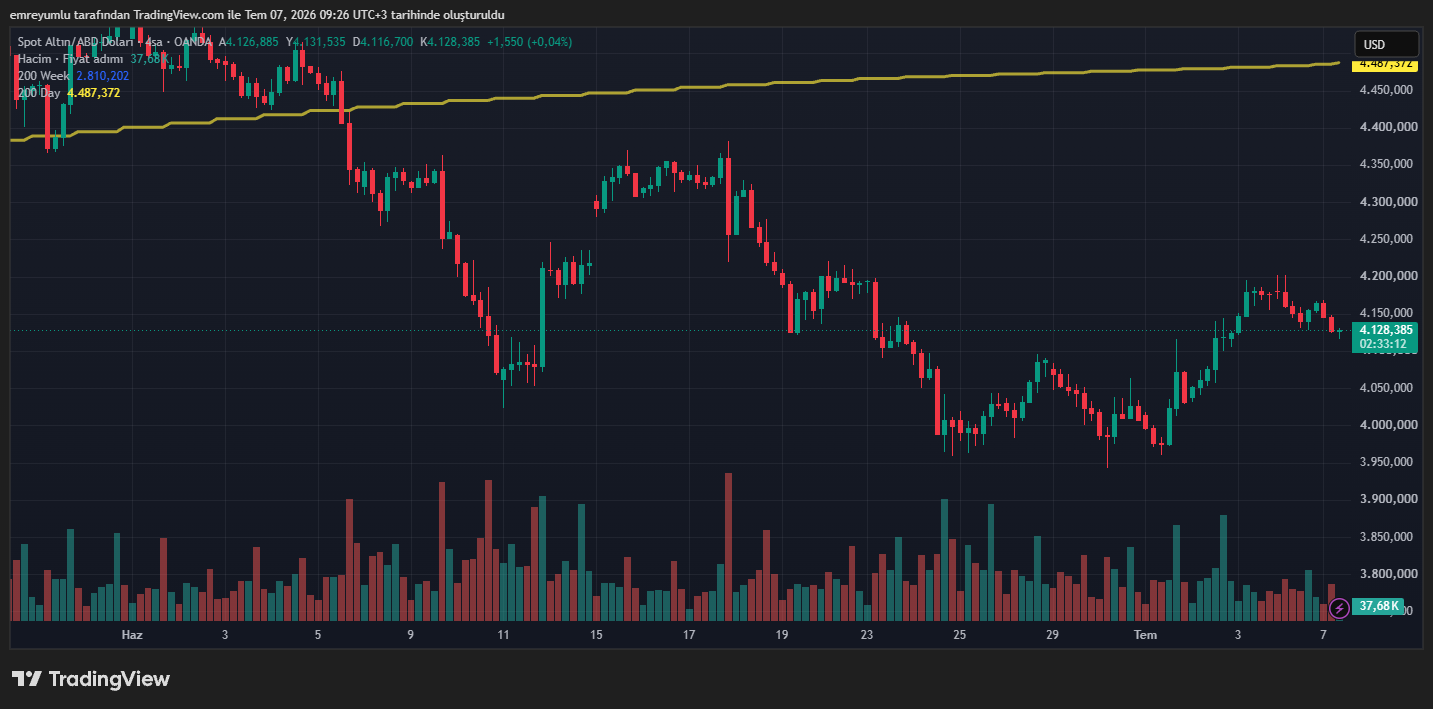Click date 19 on the time axis
The image size is (1433, 709).
click(x=782, y=635)
